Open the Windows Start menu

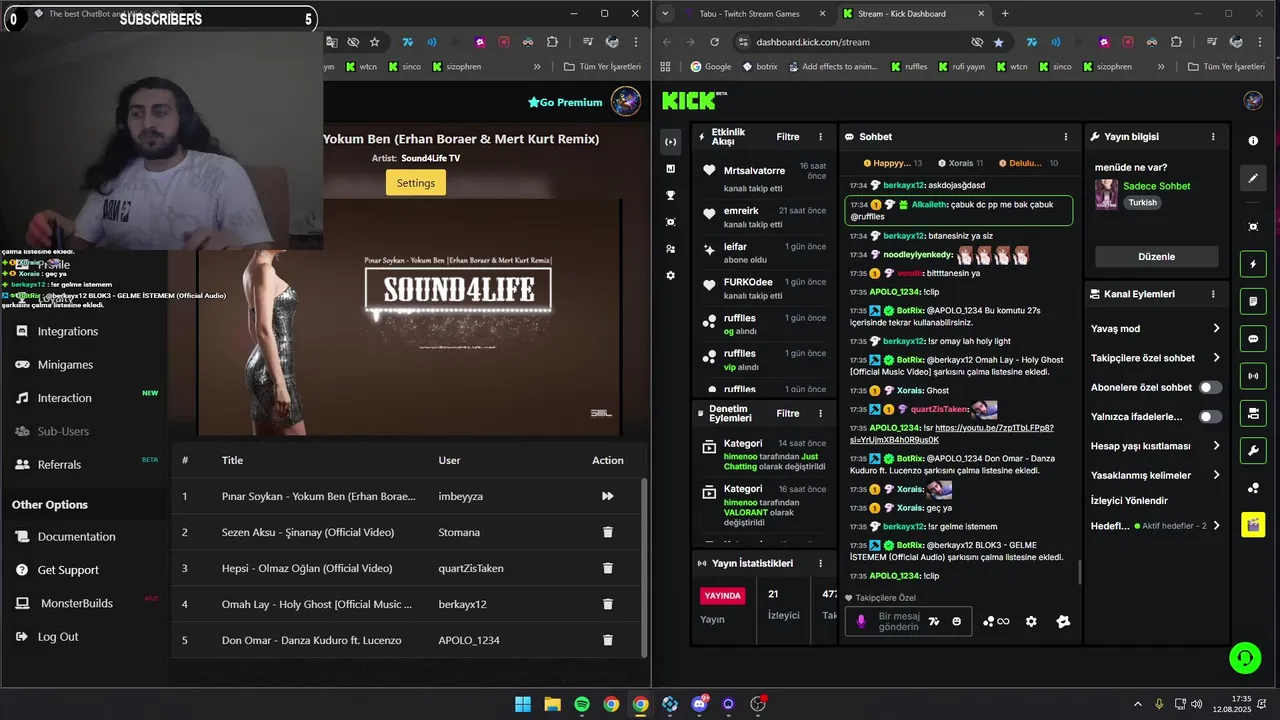pos(523,704)
